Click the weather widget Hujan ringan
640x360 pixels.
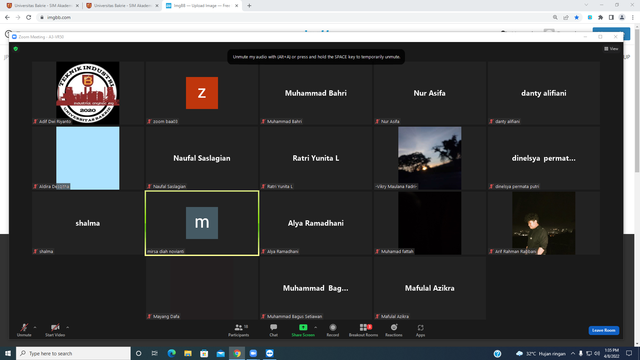pyautogui.click(x=541, y=353)
